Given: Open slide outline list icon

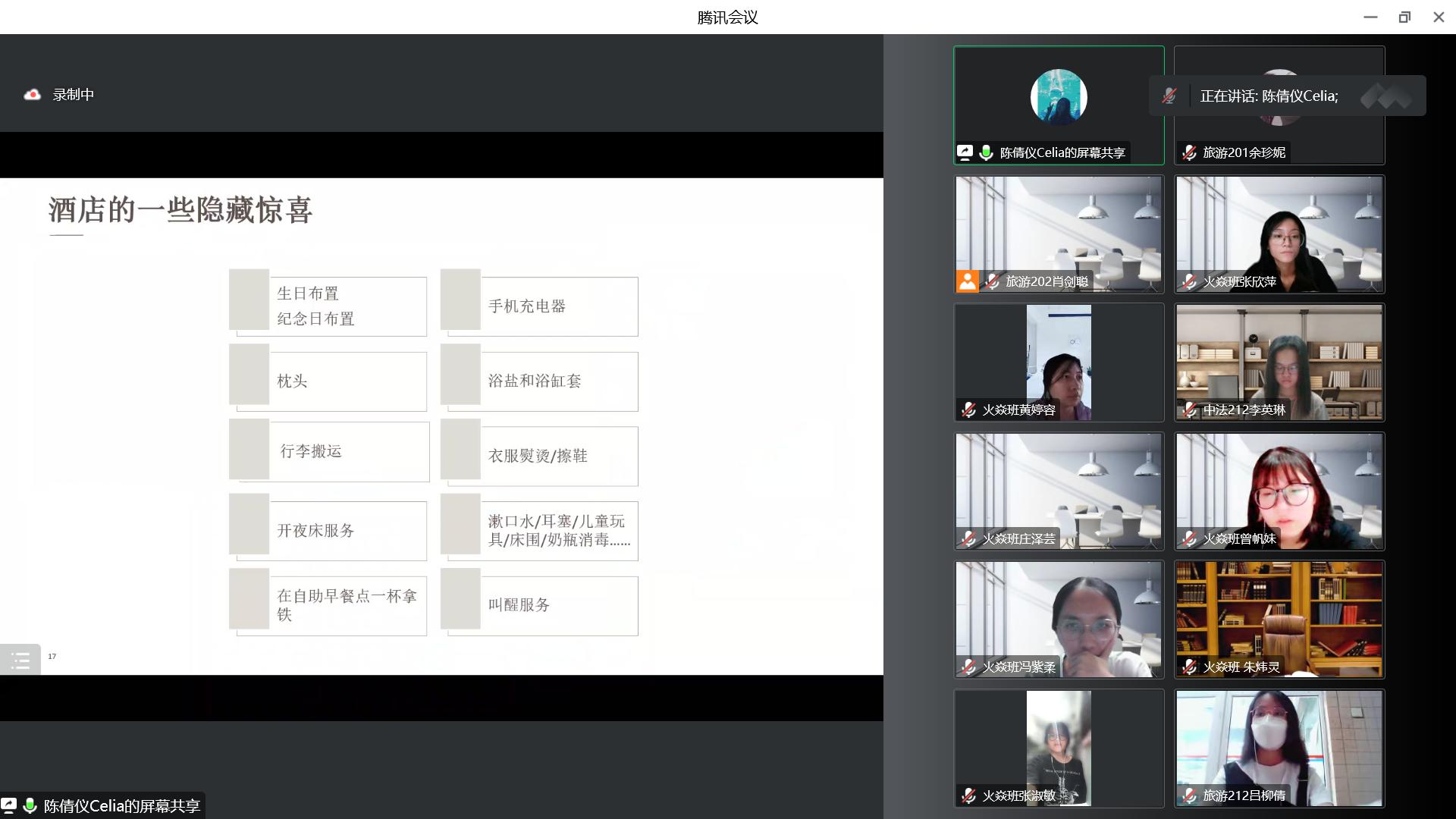Looking at the screenshot, I should click(20, 660).
